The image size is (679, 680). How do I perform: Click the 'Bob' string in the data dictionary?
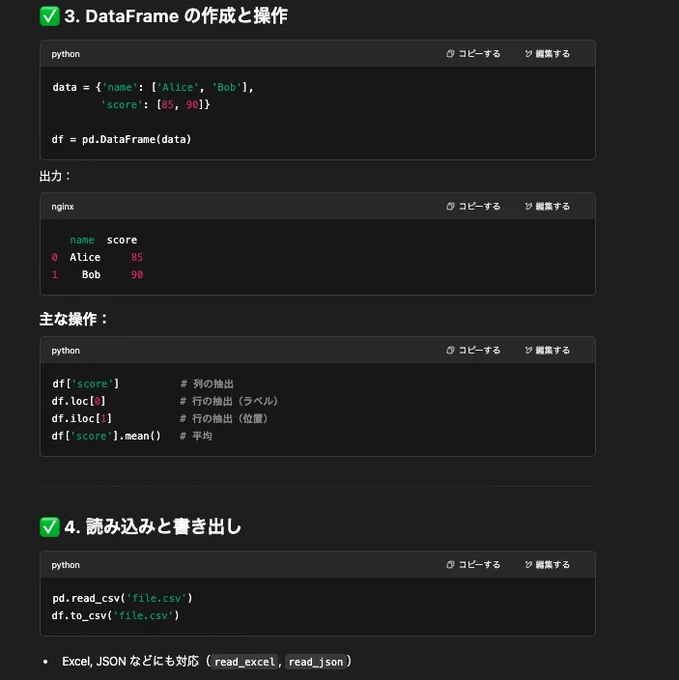[226, 88]
